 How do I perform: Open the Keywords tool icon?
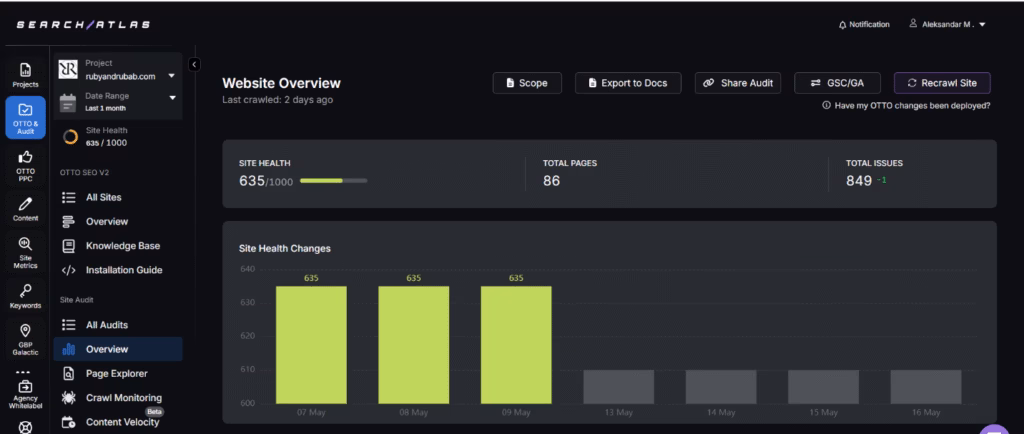(25, 295)
